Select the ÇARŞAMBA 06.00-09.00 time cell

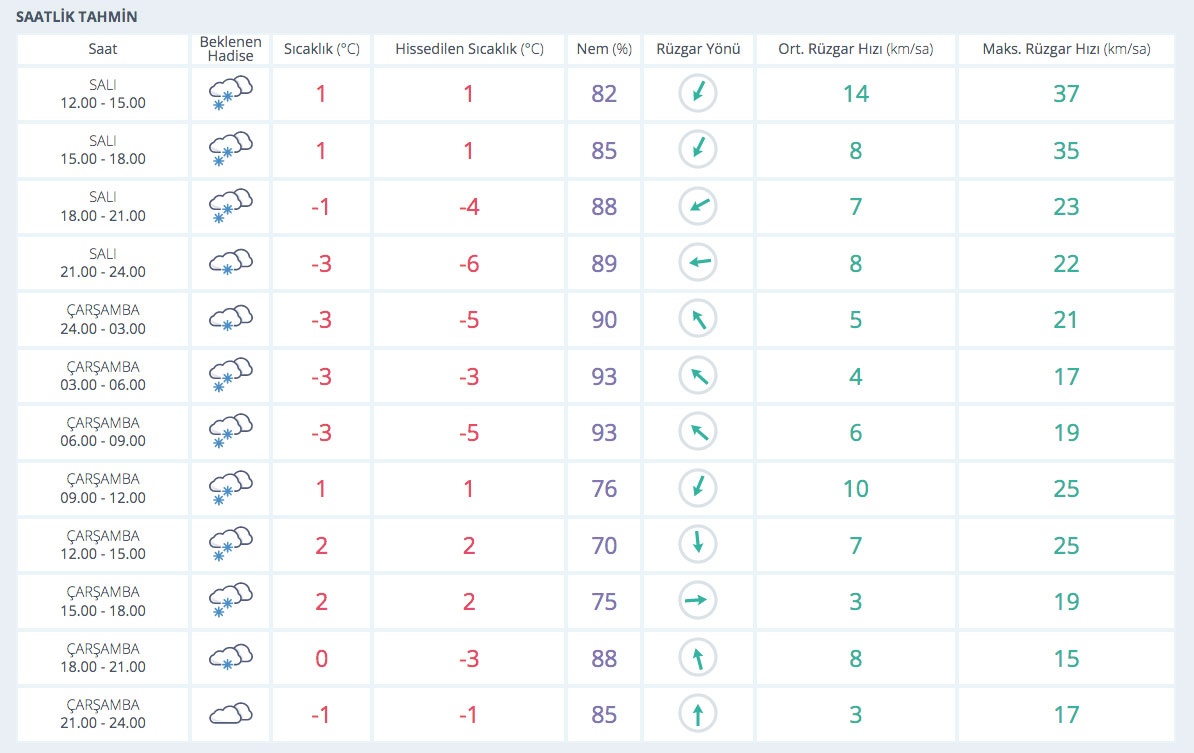[103, 432]
